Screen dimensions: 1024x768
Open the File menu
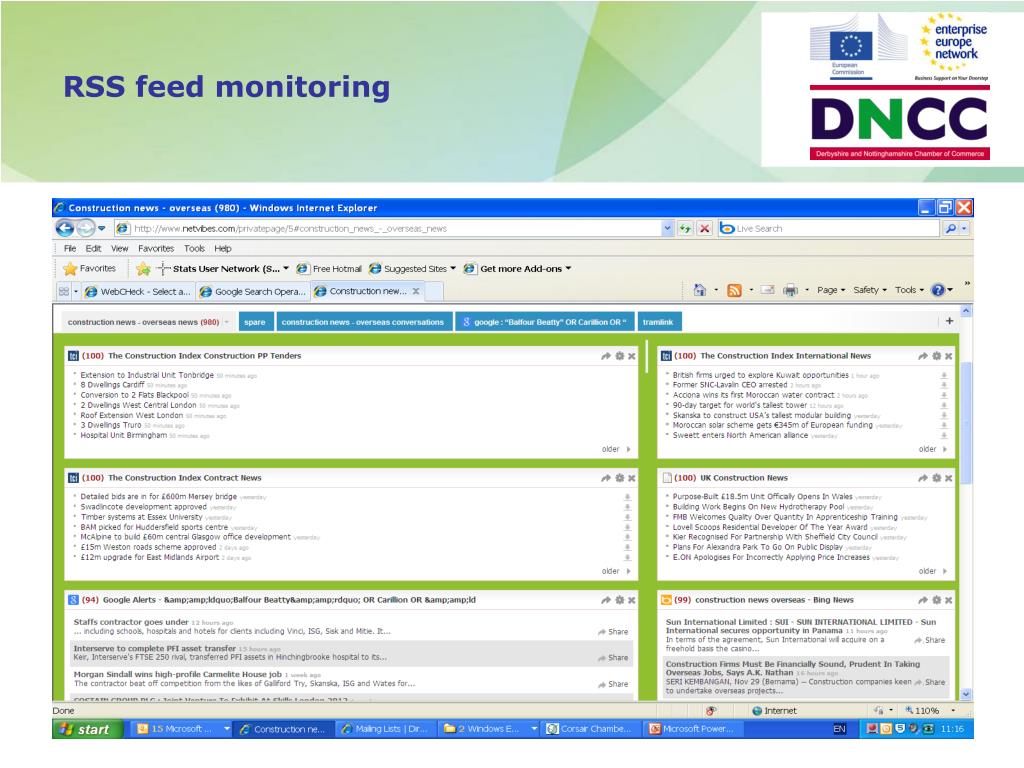[70, 248]
